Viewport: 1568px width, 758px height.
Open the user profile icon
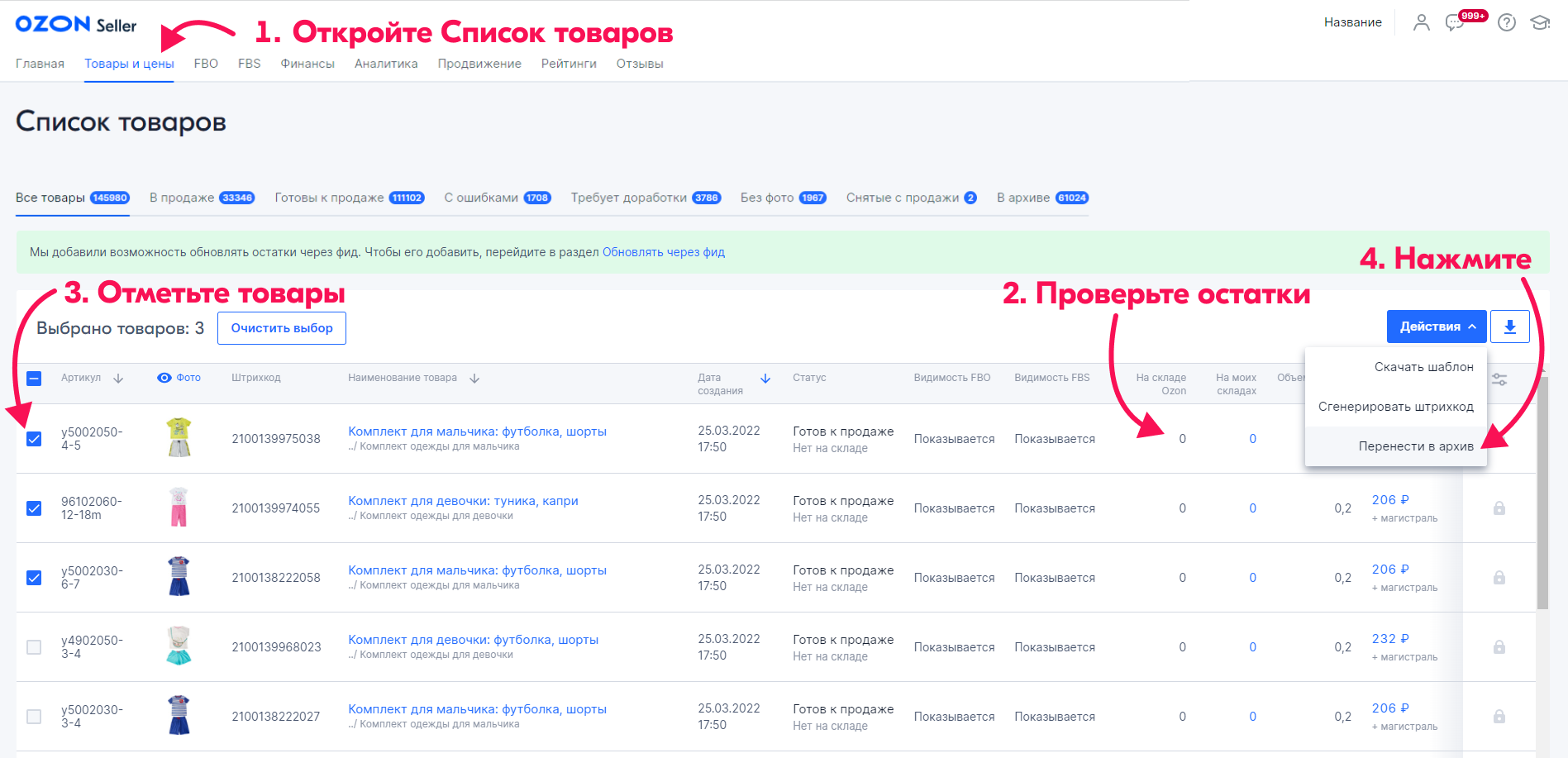coord(1421,22)
